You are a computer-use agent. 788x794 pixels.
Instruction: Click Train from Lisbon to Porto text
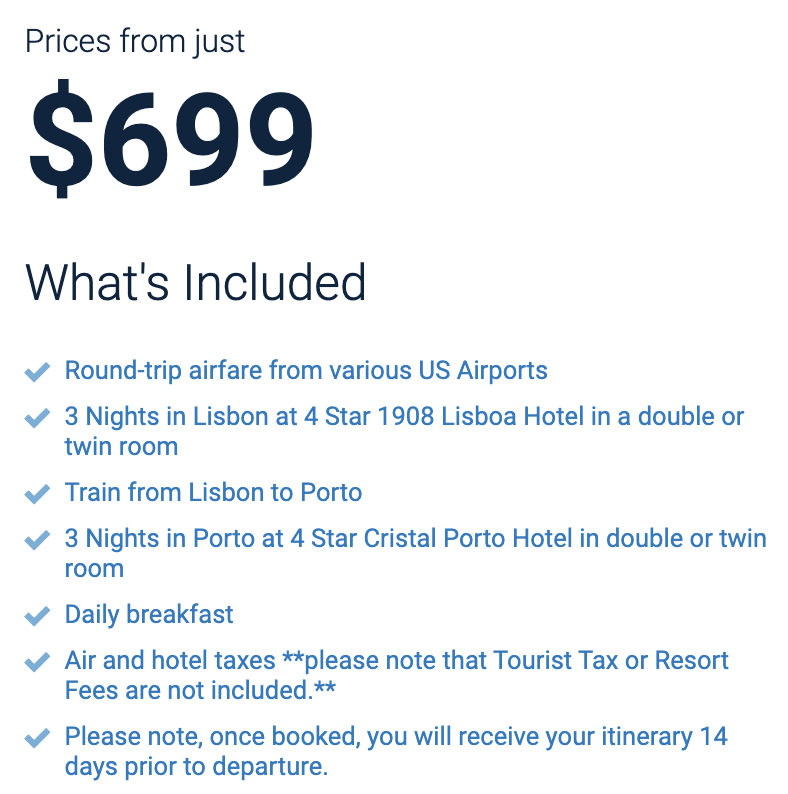213,492
